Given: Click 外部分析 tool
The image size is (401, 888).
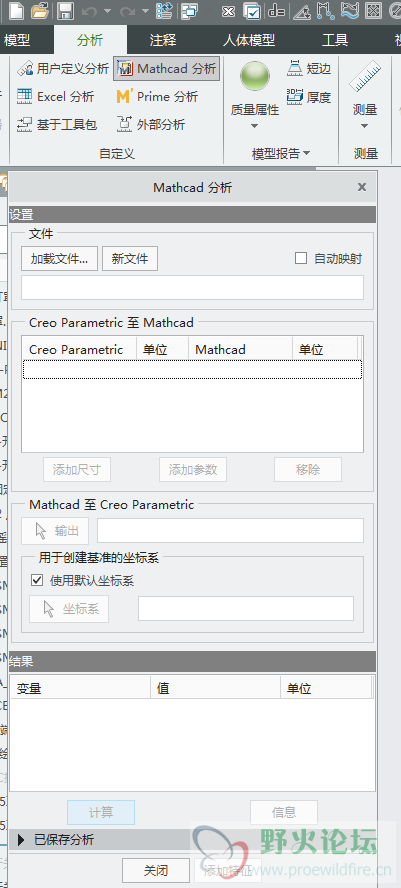Looking at the screenshot, I should pyautogui.click(x=151, y=125).
